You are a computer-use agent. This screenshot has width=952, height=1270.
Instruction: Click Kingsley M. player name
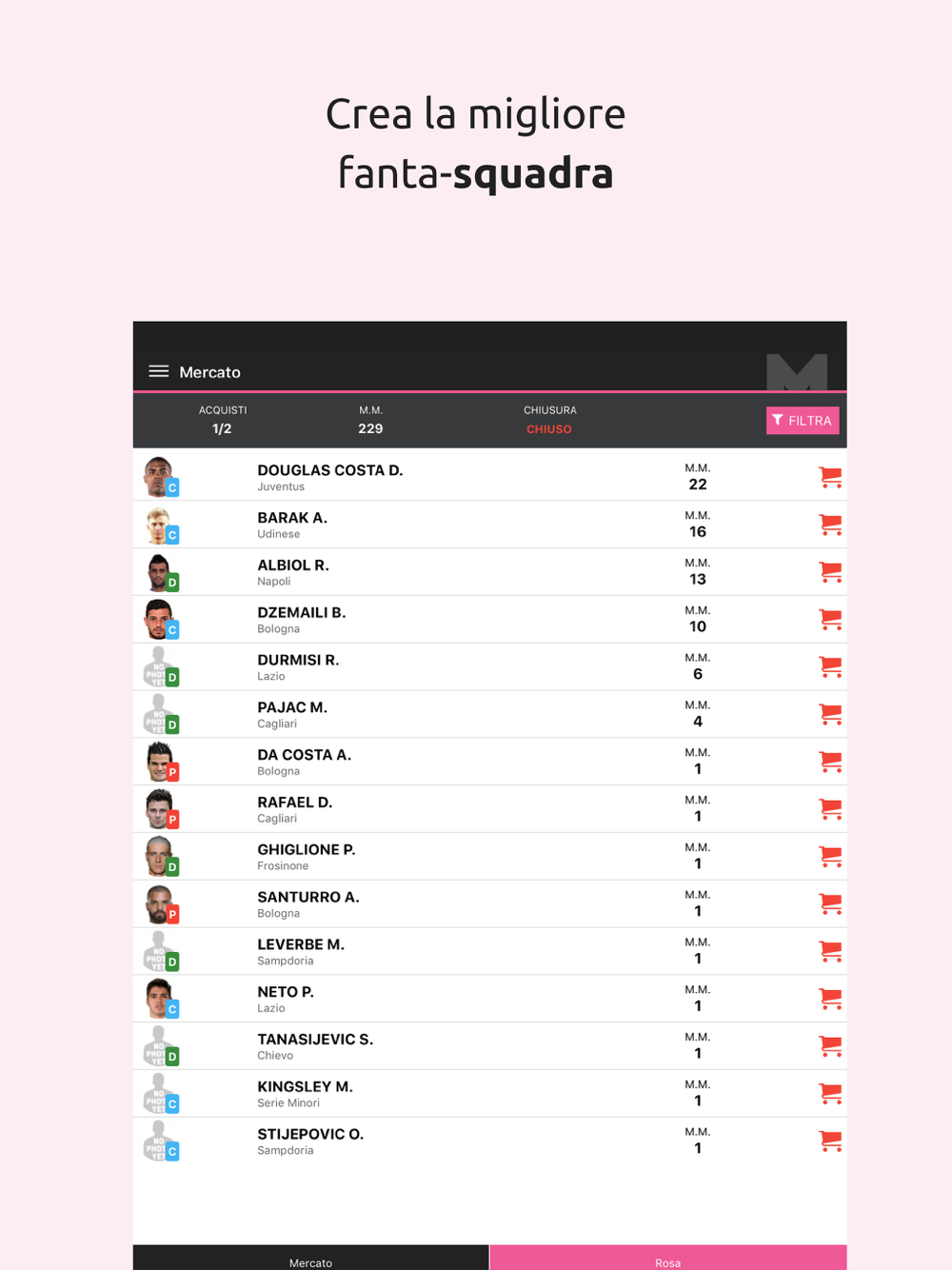305,1086
